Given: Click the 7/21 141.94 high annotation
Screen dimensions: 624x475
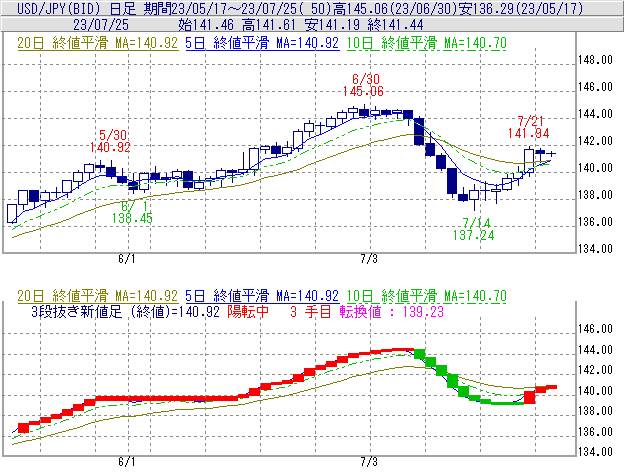Looking at the screenshot, I should (528, 127).
